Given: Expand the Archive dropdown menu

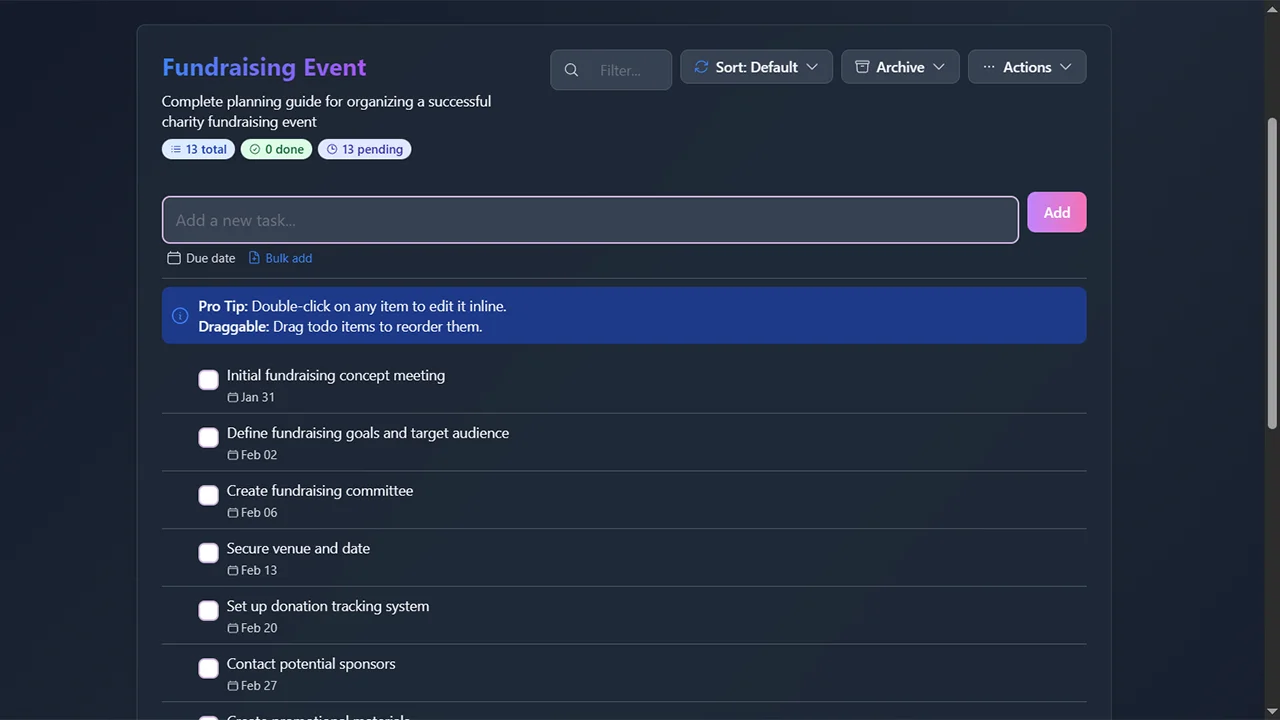Looking at the screenshot, I should tap(900, 67).
